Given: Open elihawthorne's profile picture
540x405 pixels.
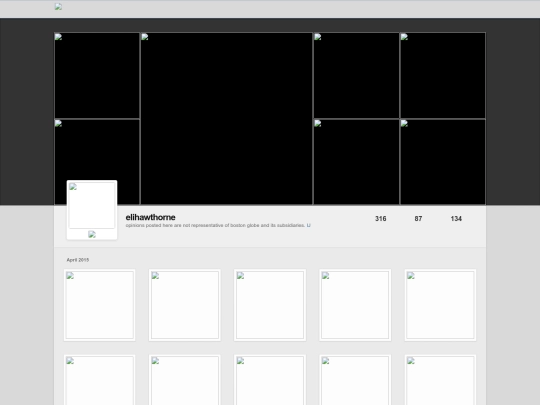Looking at the screenshot, I should 92,206.
